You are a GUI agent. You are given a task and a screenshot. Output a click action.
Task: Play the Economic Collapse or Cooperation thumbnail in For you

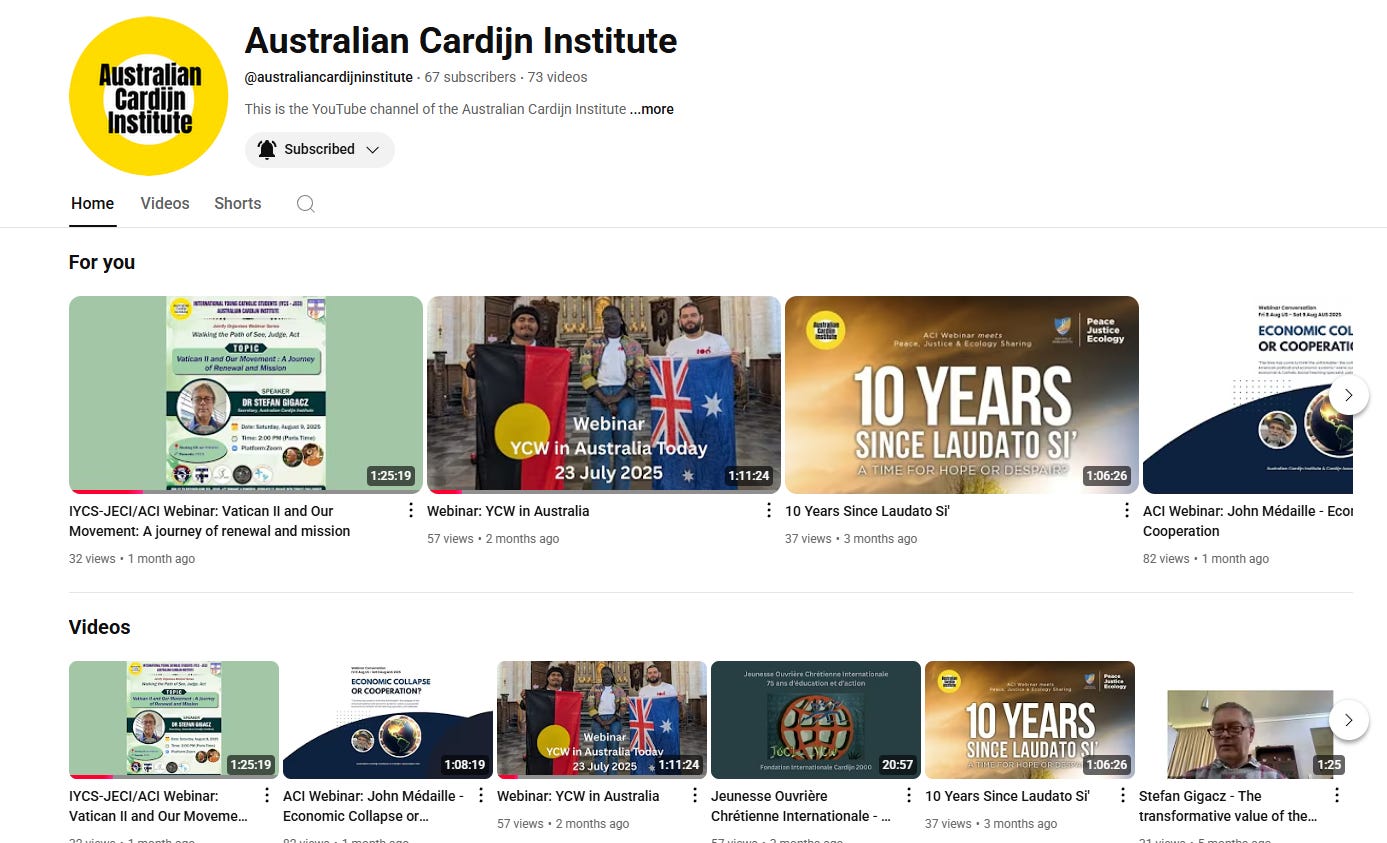pos(1248,395)
